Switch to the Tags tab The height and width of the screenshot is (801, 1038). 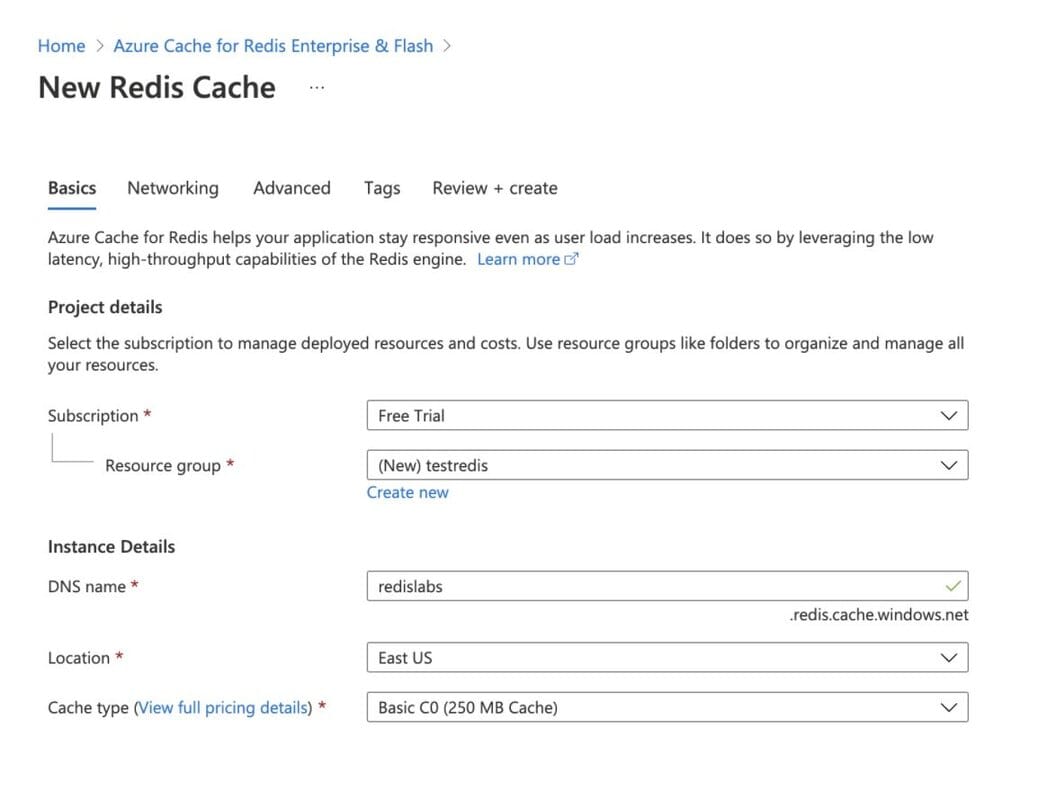click(381, 188)
